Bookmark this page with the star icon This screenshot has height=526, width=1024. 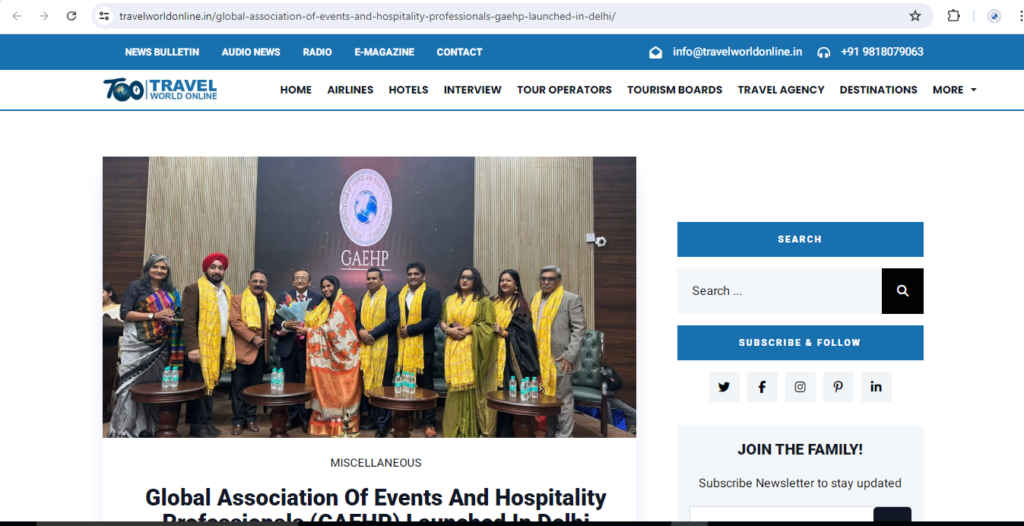(x=915, y=16)
